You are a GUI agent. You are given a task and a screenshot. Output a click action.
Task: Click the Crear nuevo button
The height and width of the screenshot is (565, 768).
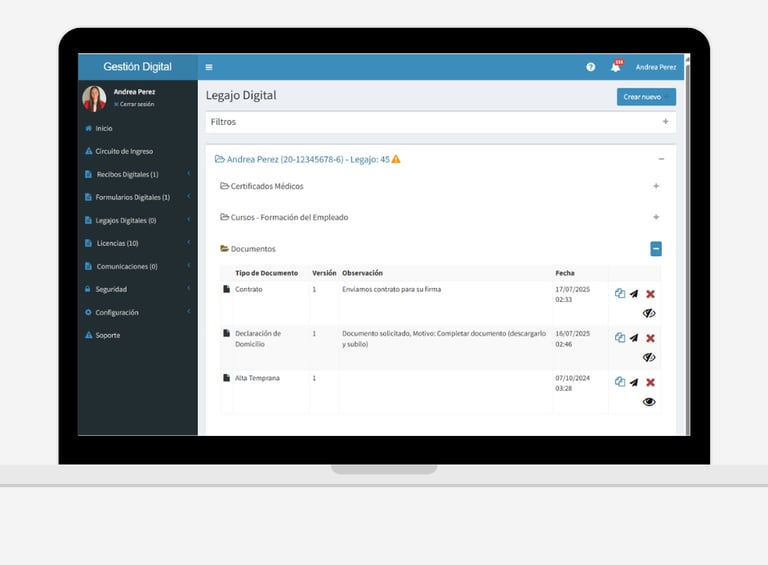[646, 97]
